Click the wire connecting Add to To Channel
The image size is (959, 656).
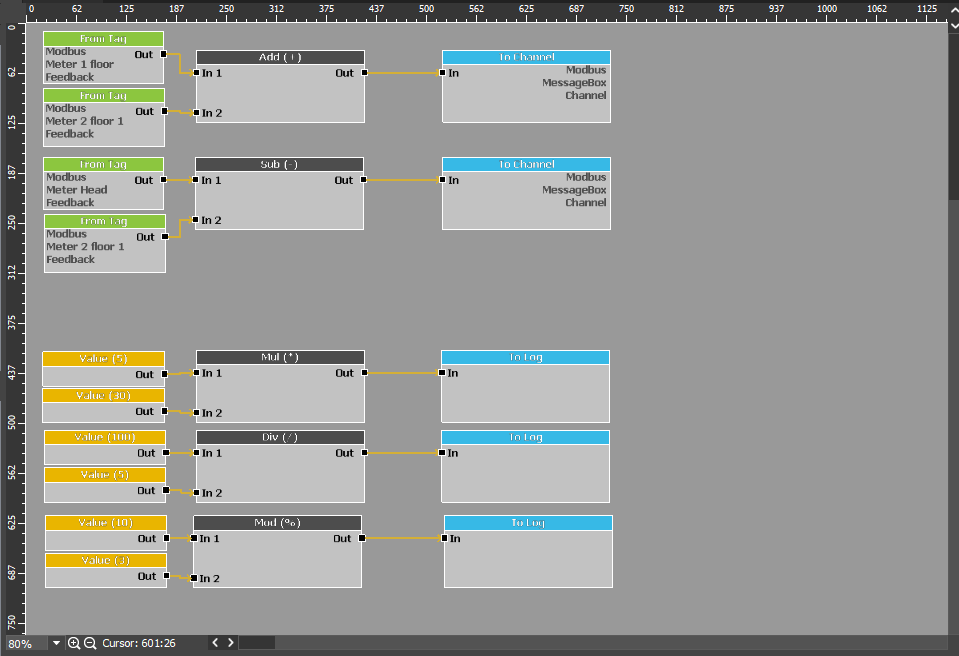(x=402, y=72)
